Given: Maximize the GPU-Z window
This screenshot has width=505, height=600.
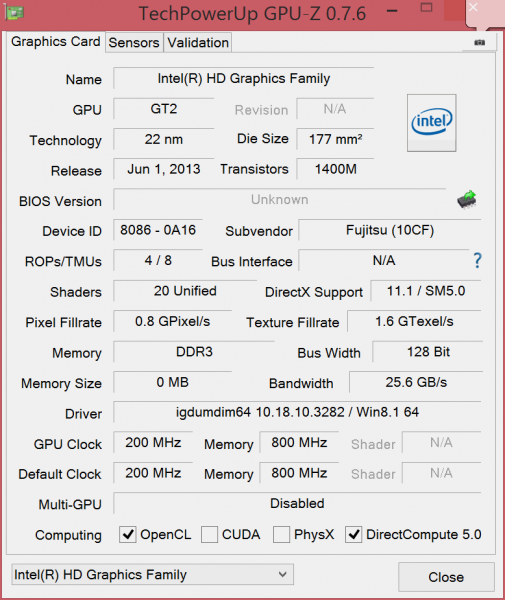Looking at the screenshot, I should [426, 7].
